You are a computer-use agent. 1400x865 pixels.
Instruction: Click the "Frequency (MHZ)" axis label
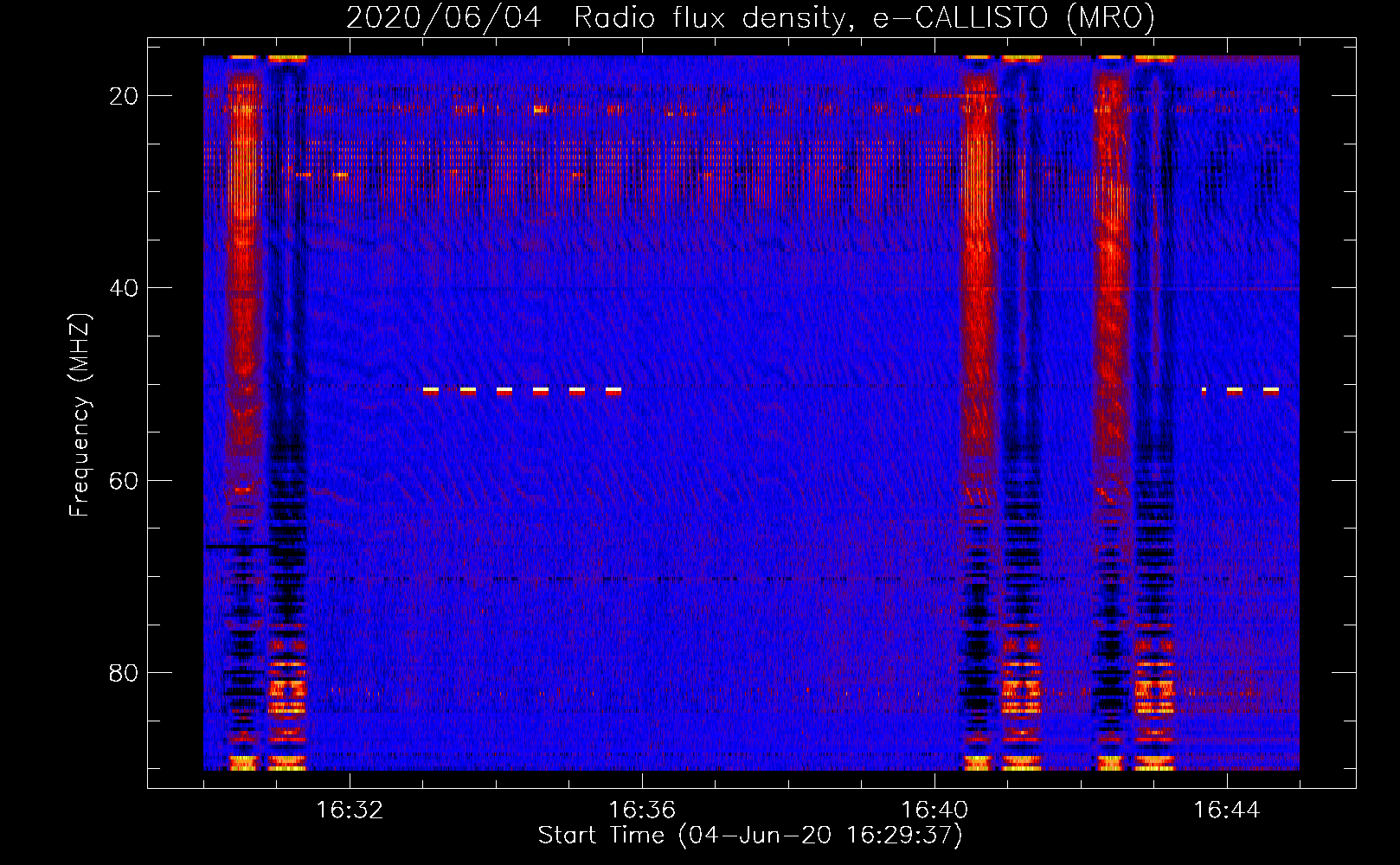click(80, 415)
